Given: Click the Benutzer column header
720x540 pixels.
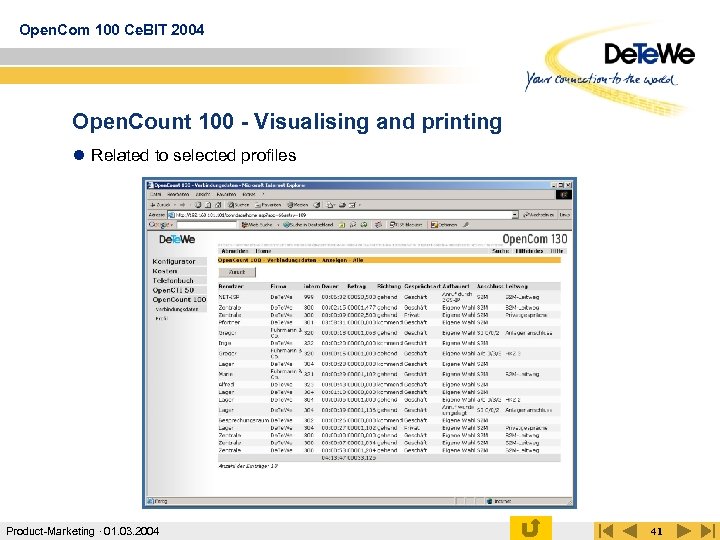Looking at the screenshot, I should (x=231, y=286).
